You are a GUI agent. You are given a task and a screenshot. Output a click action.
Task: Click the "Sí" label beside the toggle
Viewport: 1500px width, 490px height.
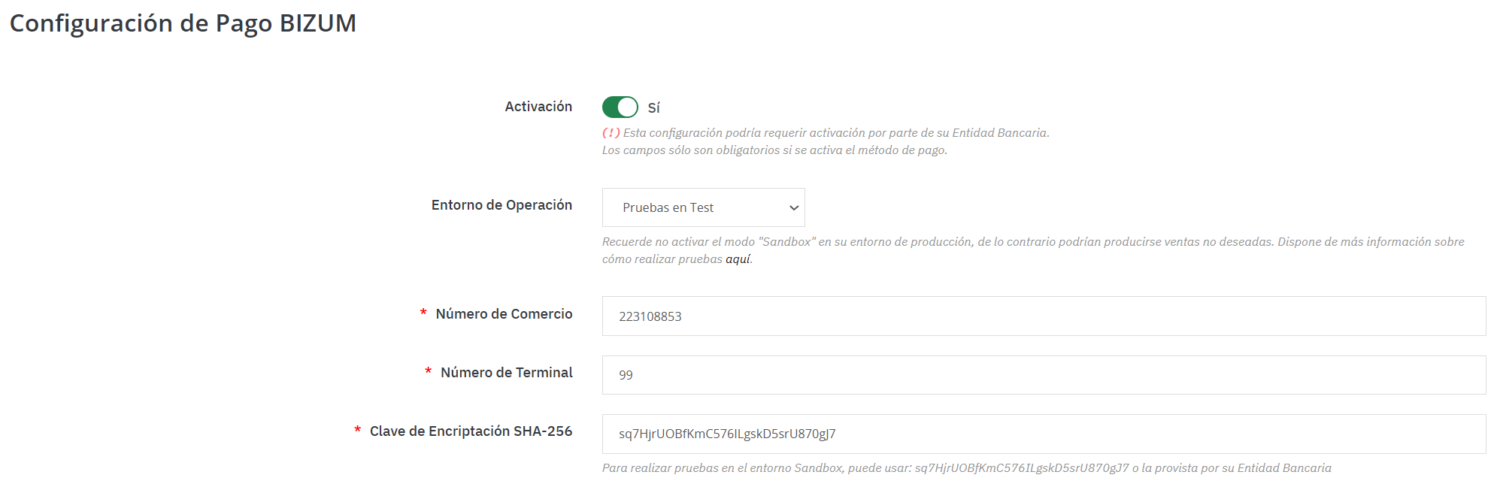point(654,107)
